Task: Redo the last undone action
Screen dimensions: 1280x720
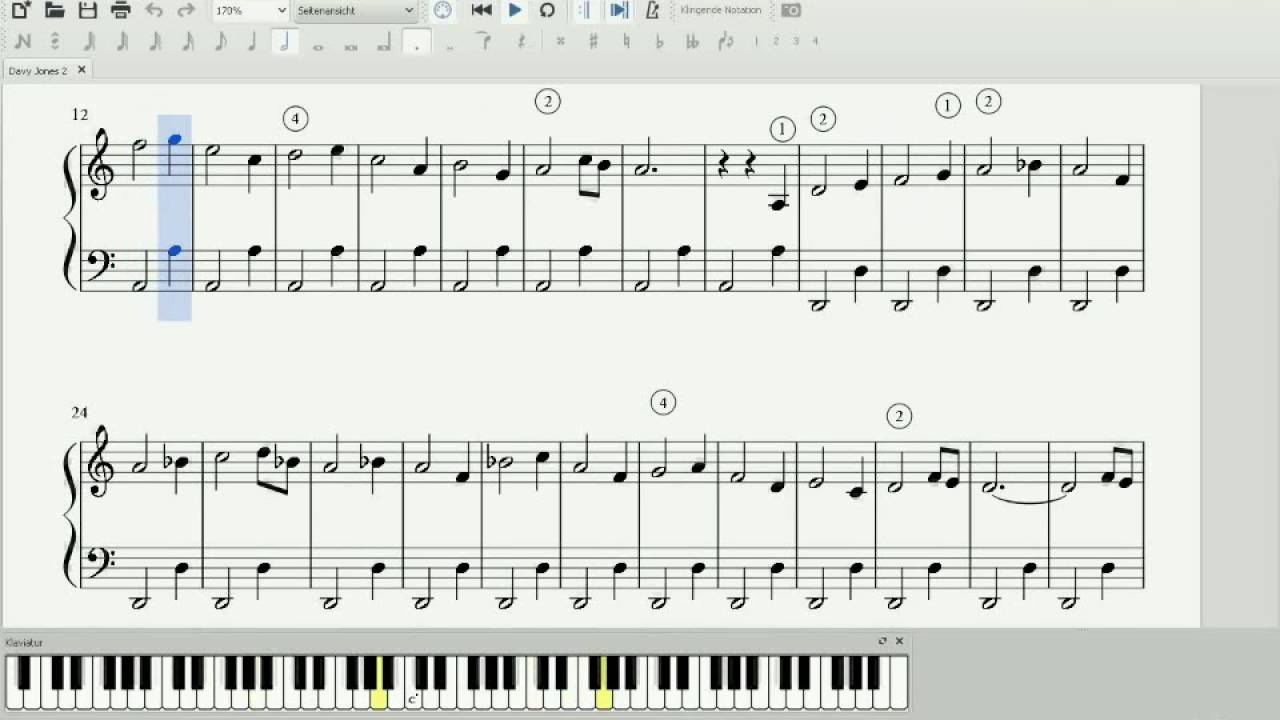Action: pyautogui.click(x=186, y=10)
